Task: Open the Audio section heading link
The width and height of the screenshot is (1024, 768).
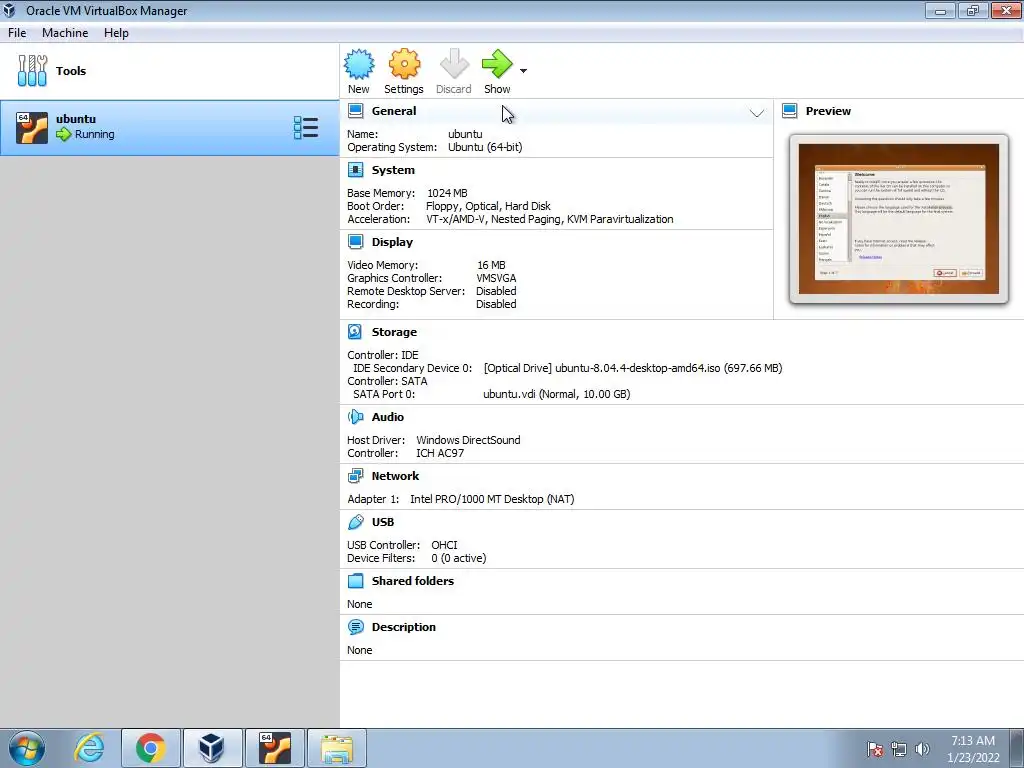Action: pyautogui.click(x=388, y=417)
